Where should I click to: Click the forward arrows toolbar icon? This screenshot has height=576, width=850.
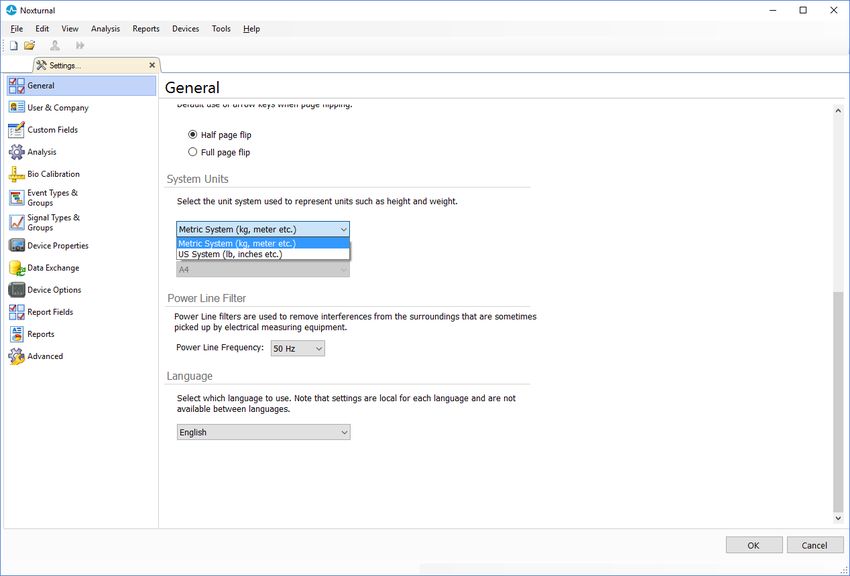click(x=80, y=46)
